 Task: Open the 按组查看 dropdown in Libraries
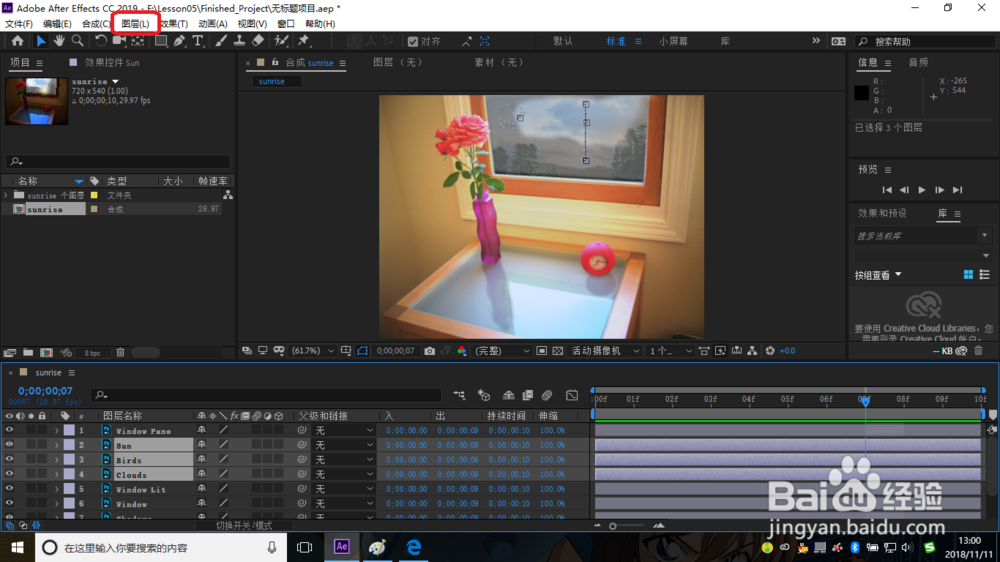878,275
